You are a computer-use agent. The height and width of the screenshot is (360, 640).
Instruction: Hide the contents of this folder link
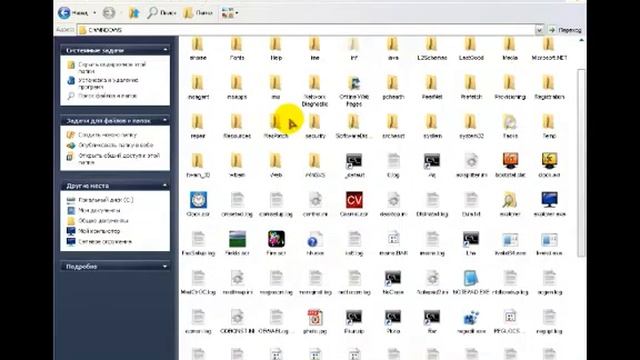coord(112,68)
